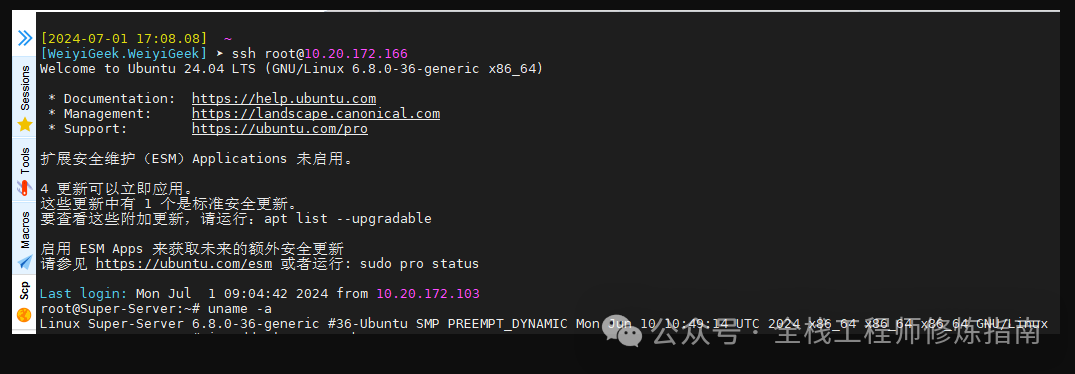Open the landscape.canonical.com management link
This screenshot has height=374, width=1075.
316,114
